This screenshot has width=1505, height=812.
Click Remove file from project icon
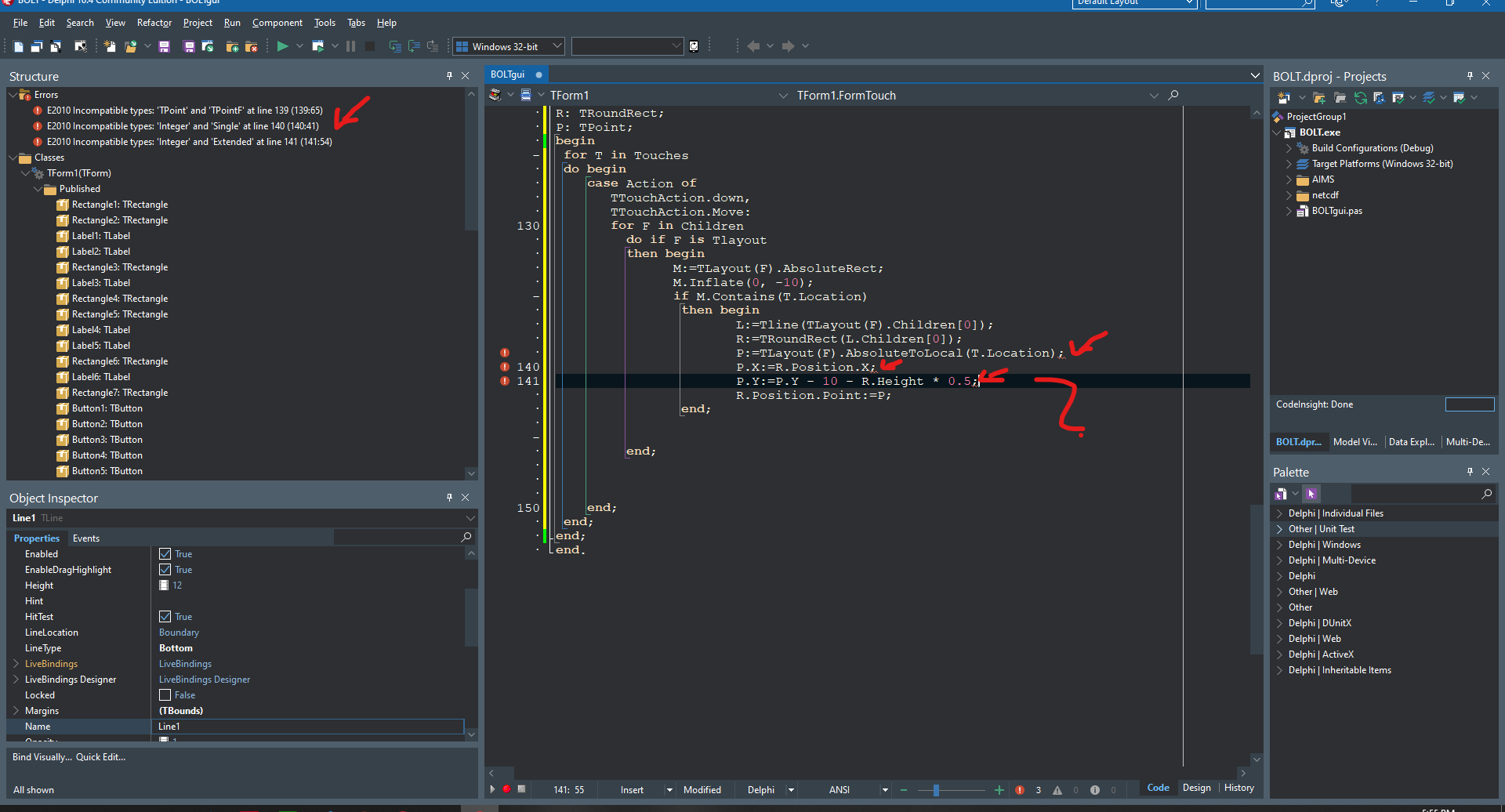[x=252, y=46]
